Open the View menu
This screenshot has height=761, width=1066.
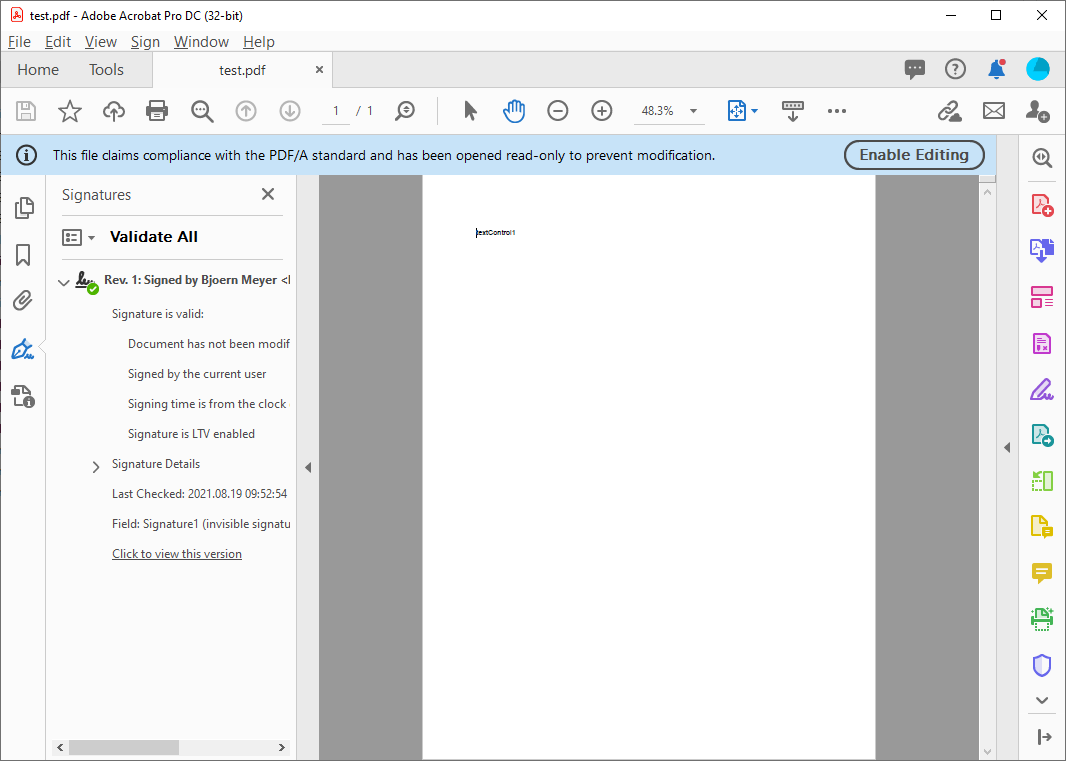tap(101, 42)
